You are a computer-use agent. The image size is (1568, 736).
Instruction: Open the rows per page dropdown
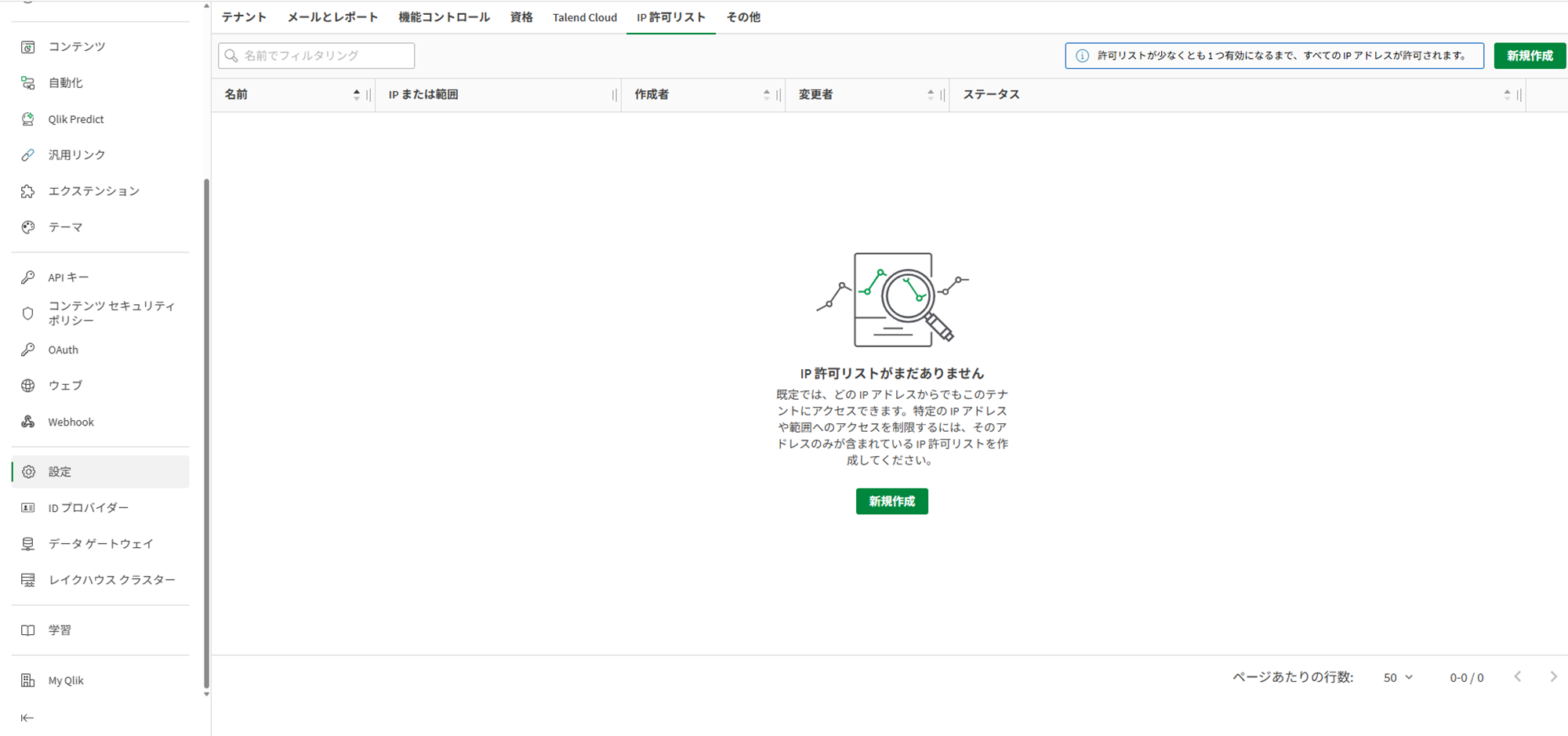pyautogui.click(x=1397, y=677)
